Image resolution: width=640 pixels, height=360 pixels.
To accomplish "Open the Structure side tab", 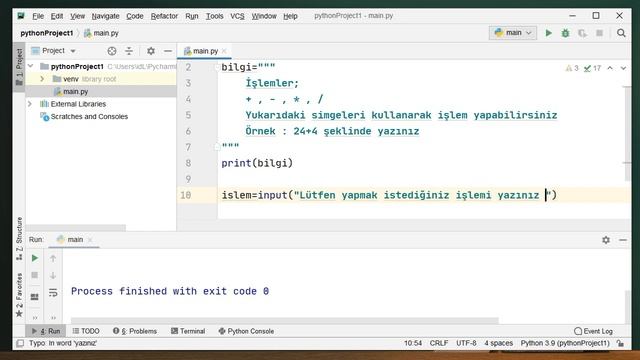I will pos(19,238).
